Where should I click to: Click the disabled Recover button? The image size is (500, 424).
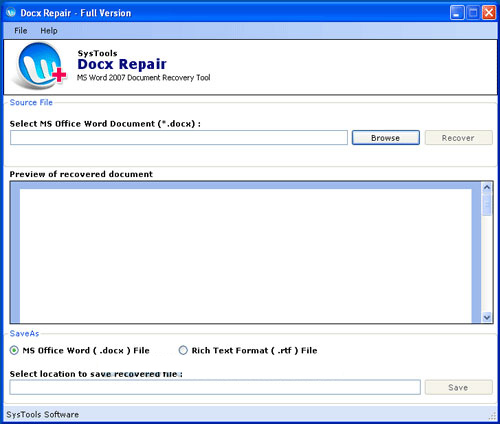(458, 138)
